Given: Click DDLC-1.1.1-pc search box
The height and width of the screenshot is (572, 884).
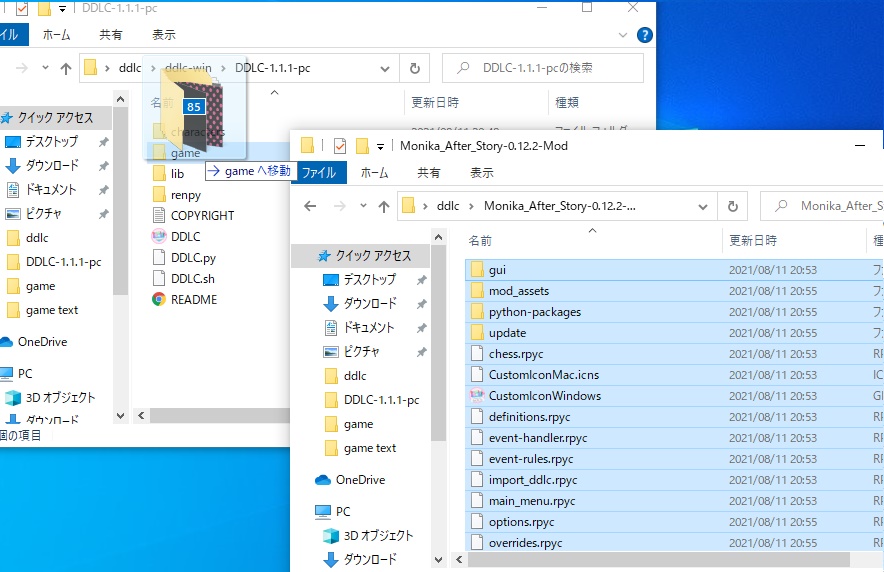Looking at the screenshot, I should tap(543, 68).
